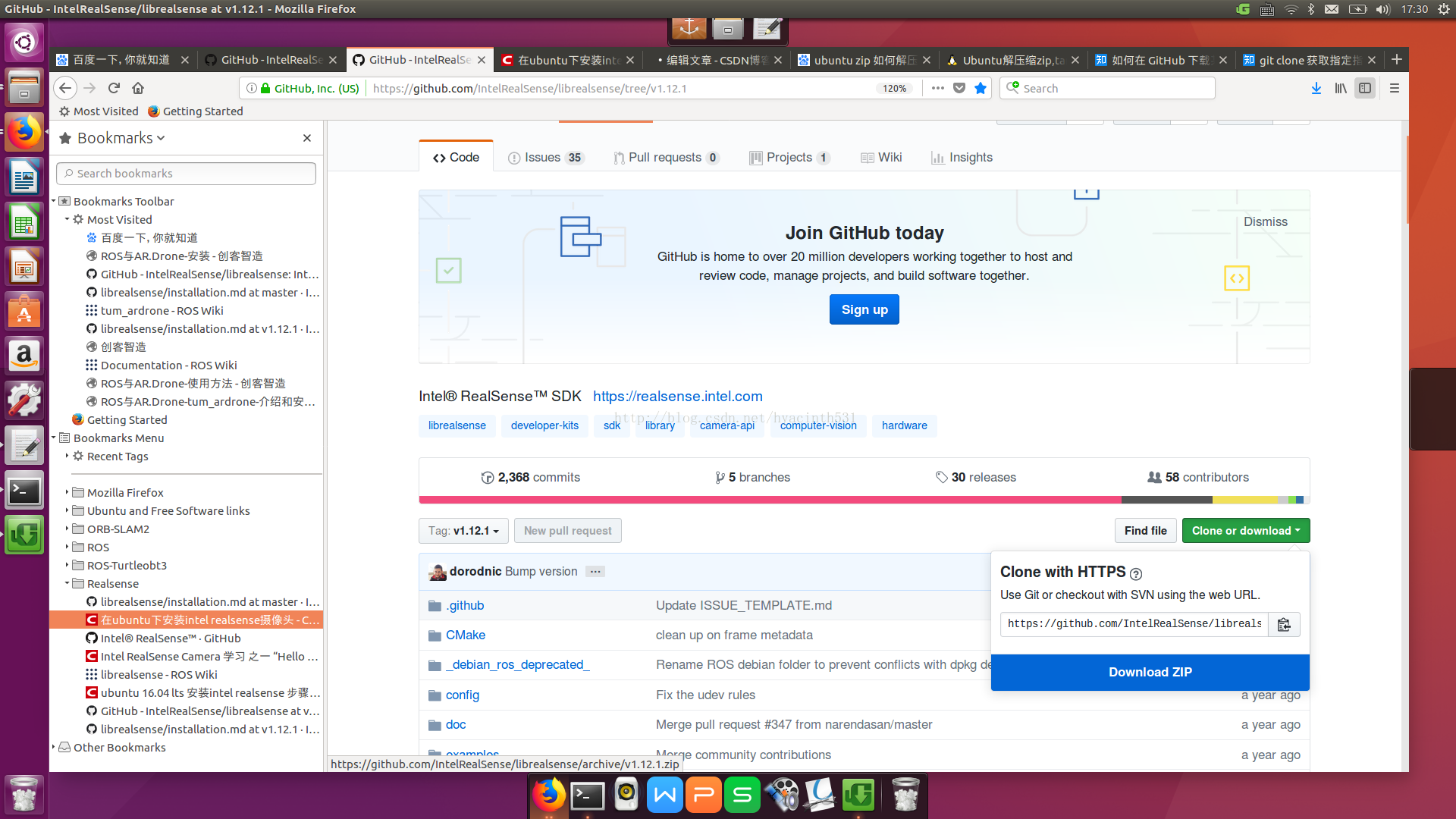This screenshot has width=1456, height=819.
Task: Click the Find file button
Action: tap(1145, 531)
